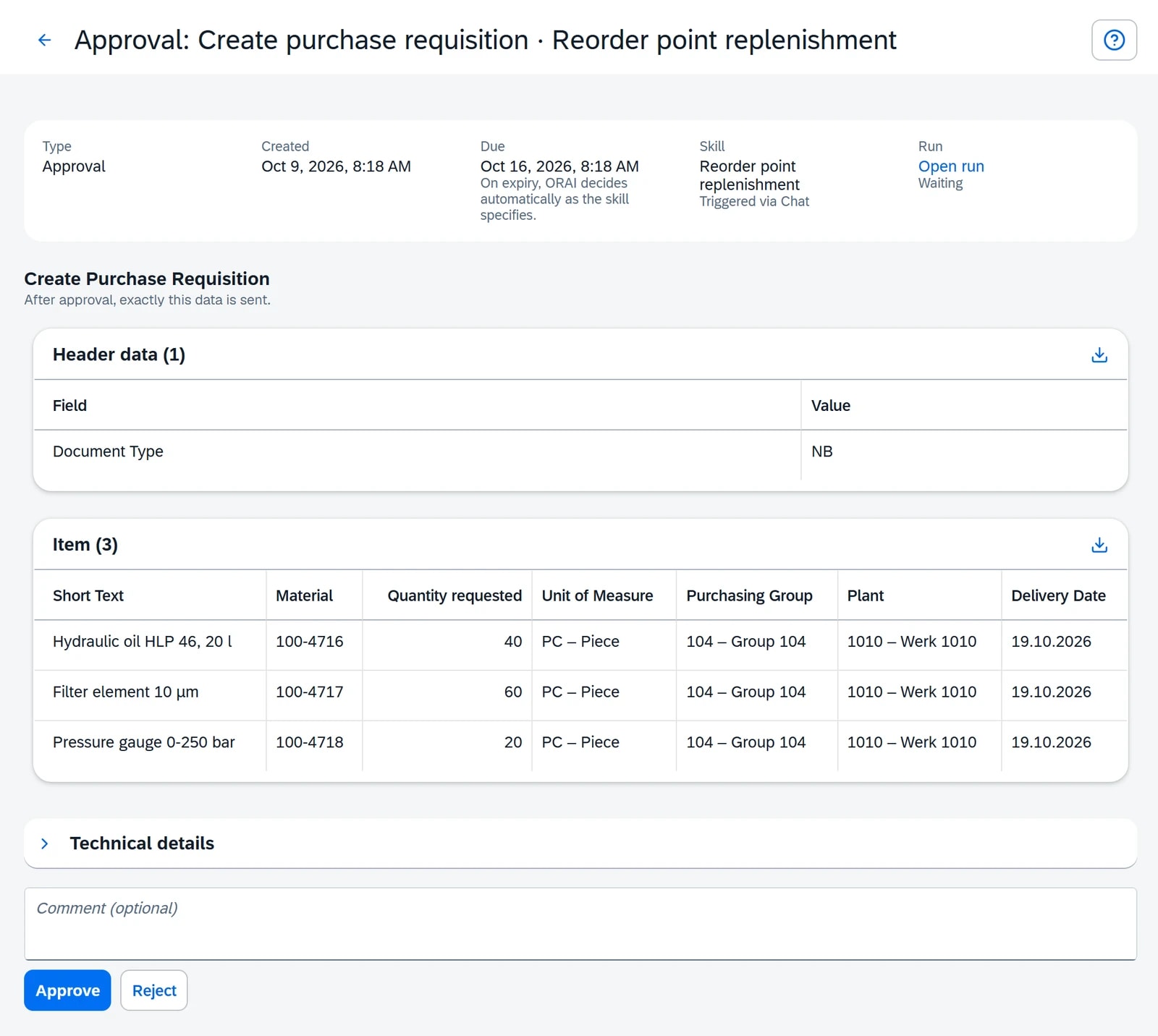Click the Item (3) title
This screenshot has width=1158, height=1036.
(x=85, y=545)
